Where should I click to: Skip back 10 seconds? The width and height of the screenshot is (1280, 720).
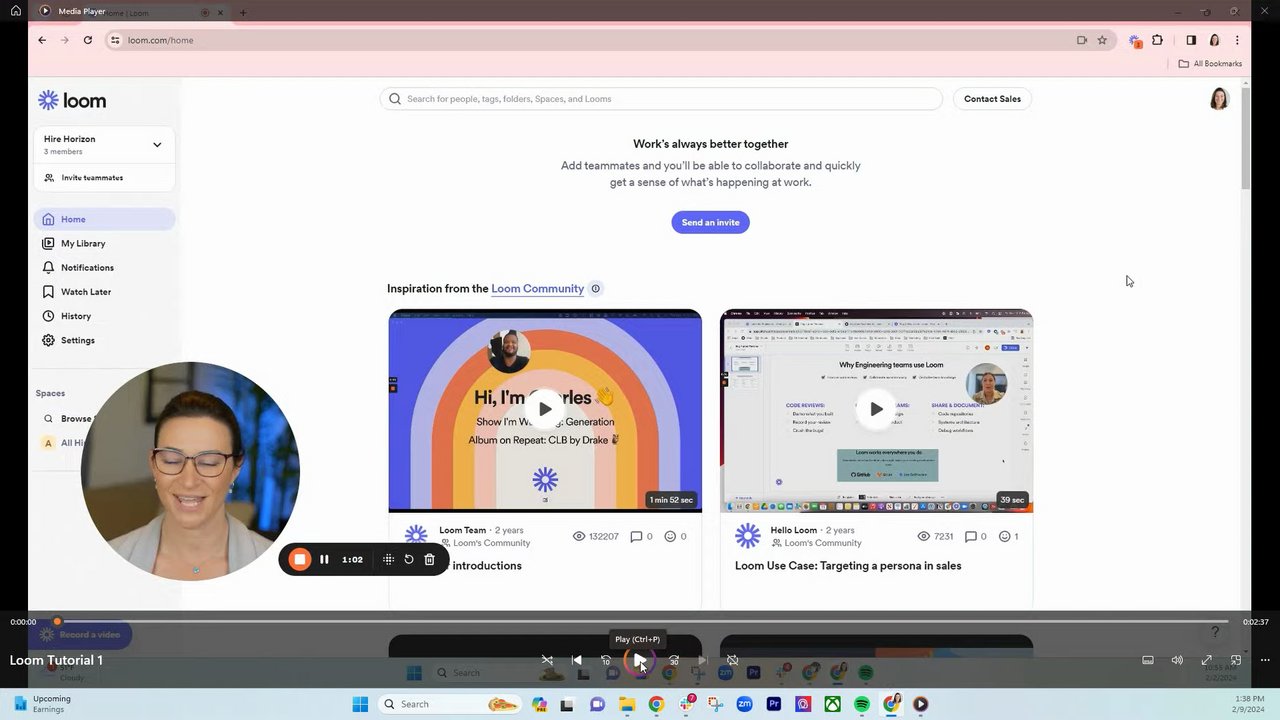(x=605, y=660)
